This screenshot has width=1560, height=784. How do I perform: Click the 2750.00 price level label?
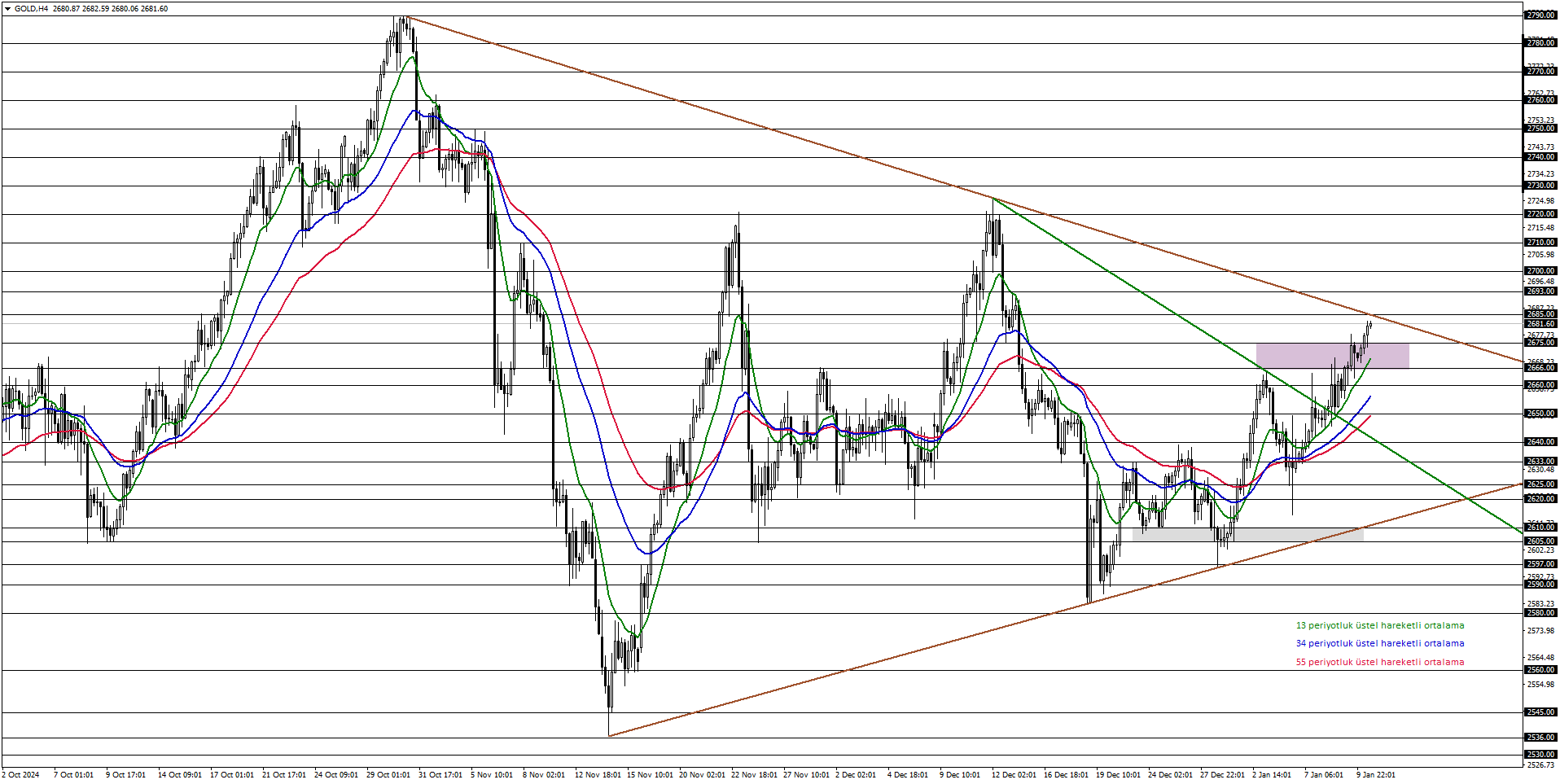point(1540,129)
